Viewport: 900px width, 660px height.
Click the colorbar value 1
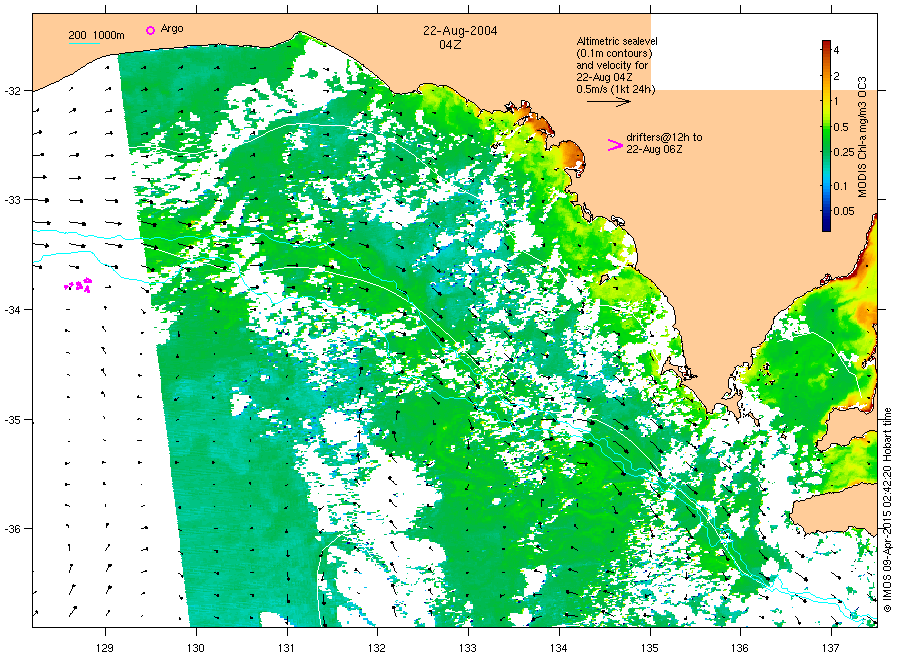[x=836, y=102]
